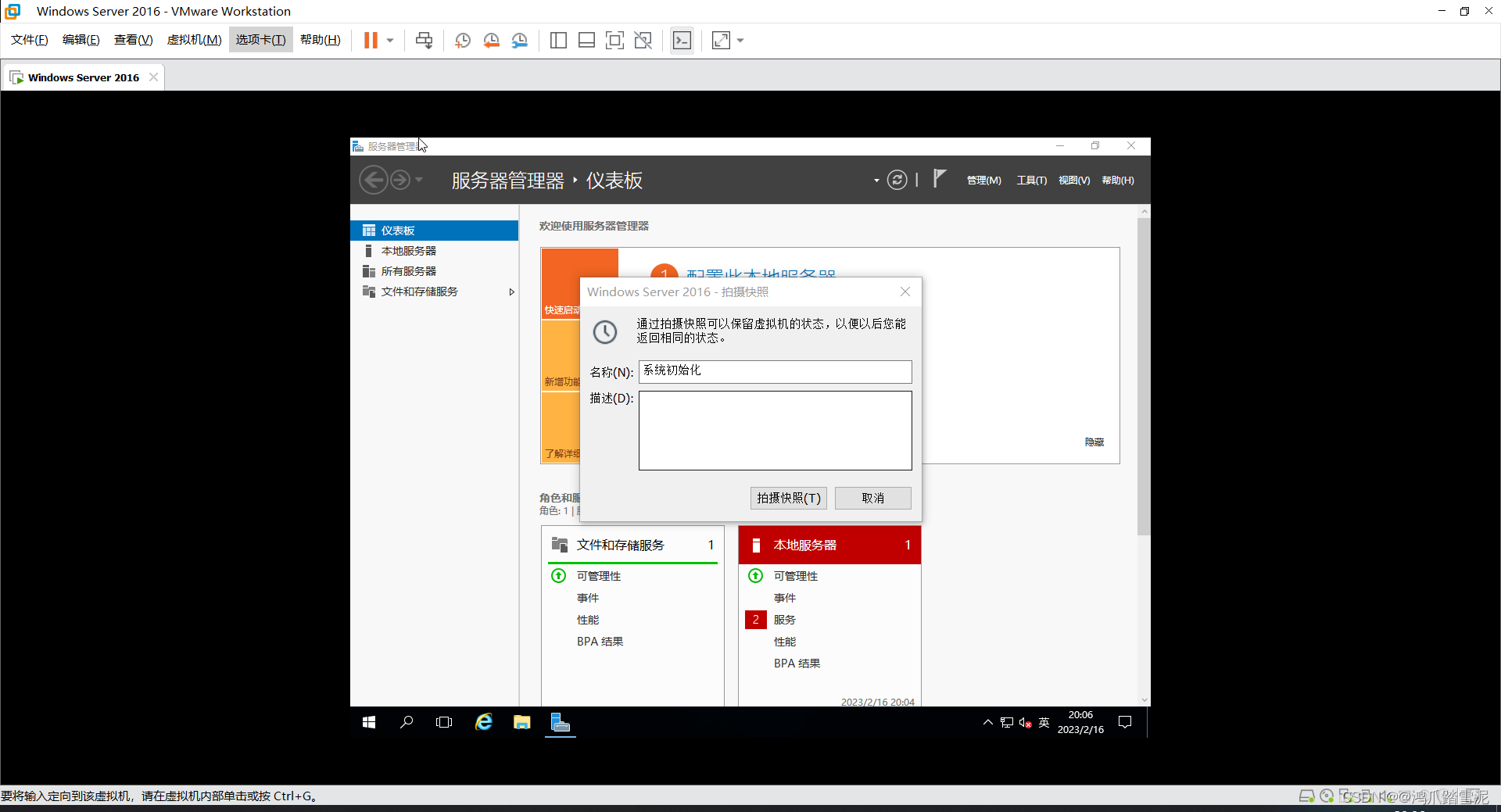Click the Server Manager taskbar icon
Viewport: 1501px width, 812px height.
tap(561, 722)
